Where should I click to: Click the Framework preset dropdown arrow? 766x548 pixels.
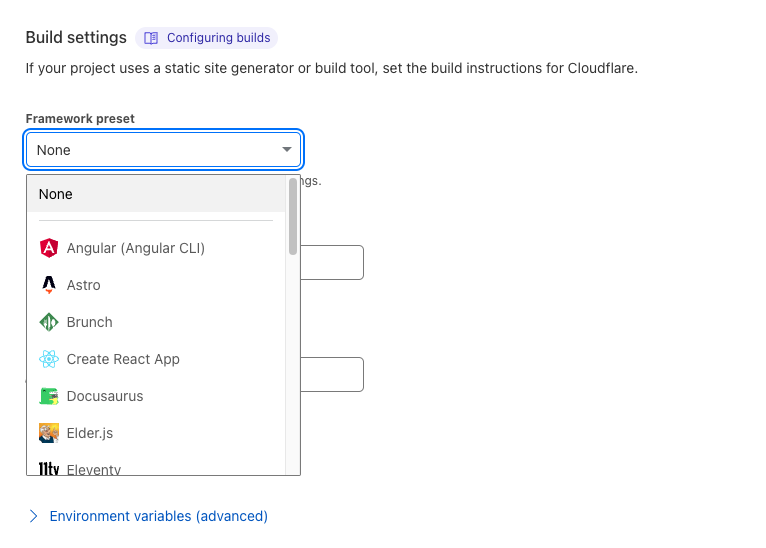(x=287, y=149)
